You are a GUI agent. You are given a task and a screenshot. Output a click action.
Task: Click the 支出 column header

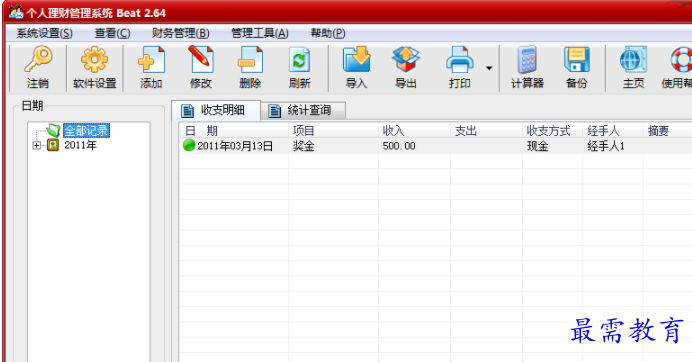[486, 131]
